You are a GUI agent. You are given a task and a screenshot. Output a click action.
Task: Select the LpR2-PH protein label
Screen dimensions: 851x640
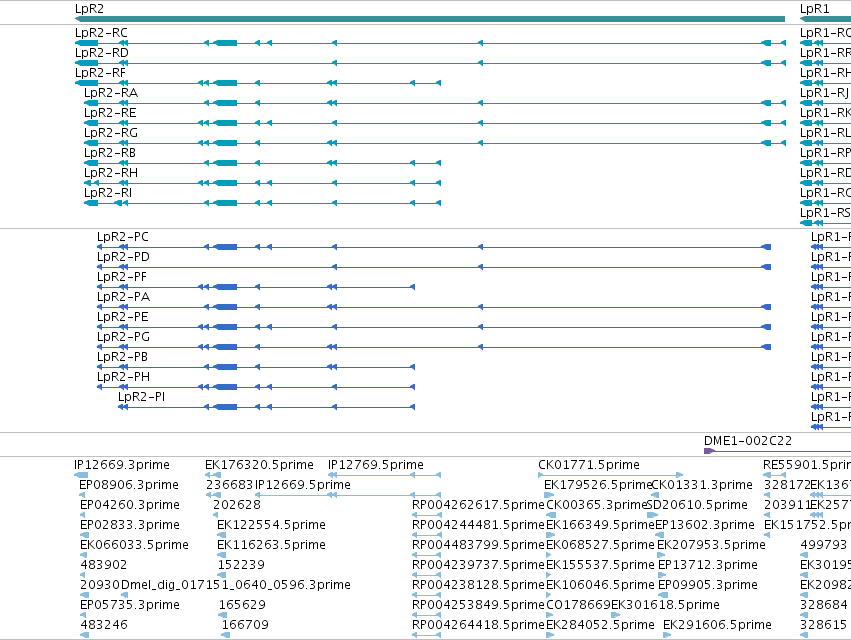[x=123, y=378]
